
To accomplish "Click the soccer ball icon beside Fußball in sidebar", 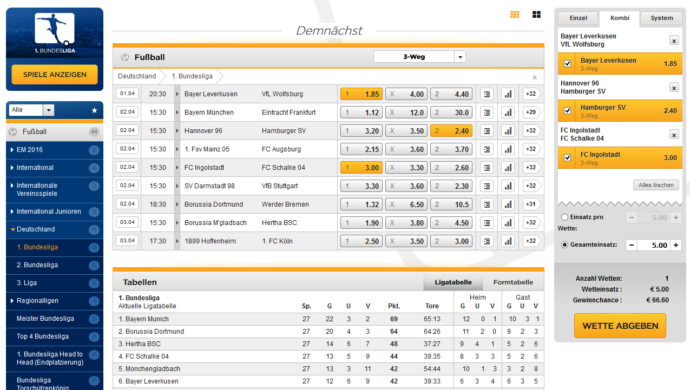I will click(13, 132).
